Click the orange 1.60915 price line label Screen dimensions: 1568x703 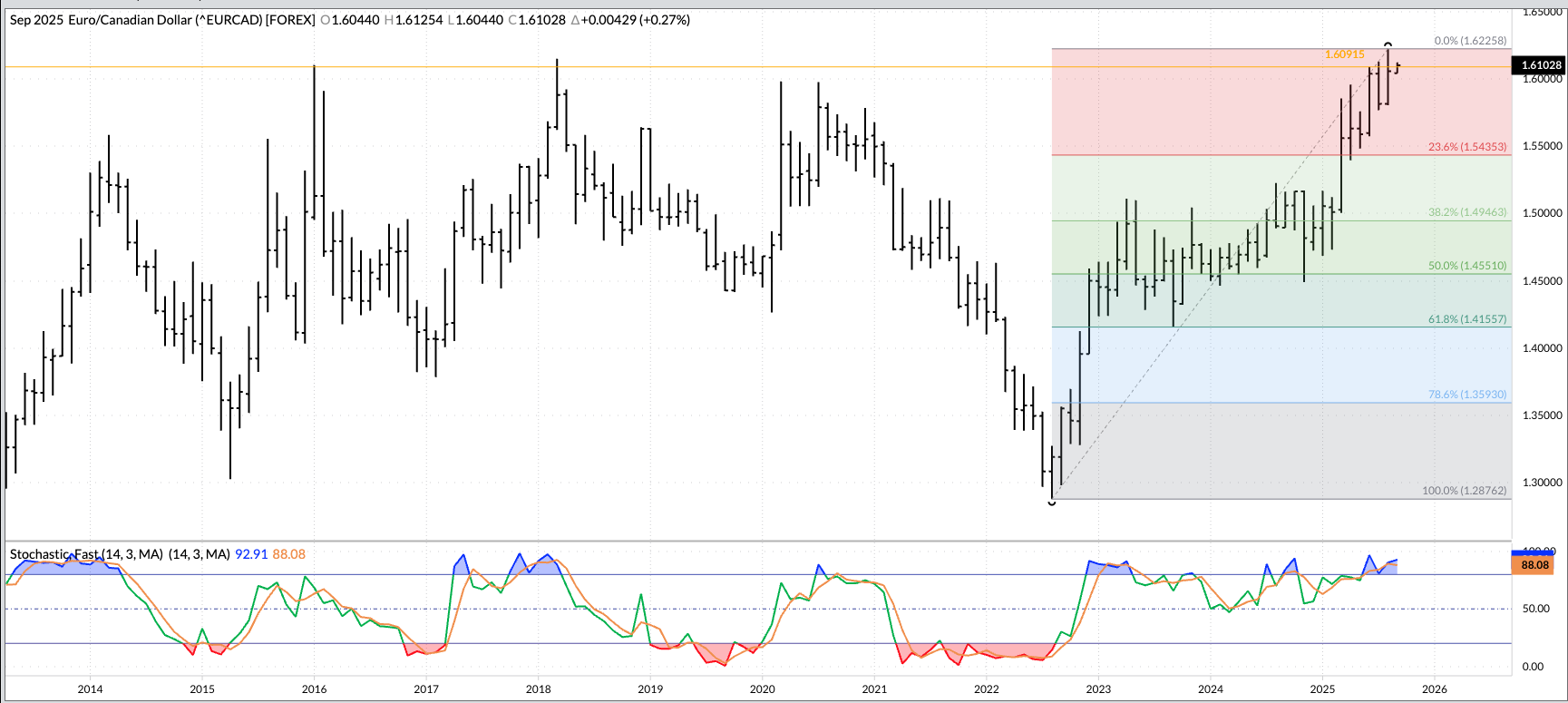tap(1344, 54)
